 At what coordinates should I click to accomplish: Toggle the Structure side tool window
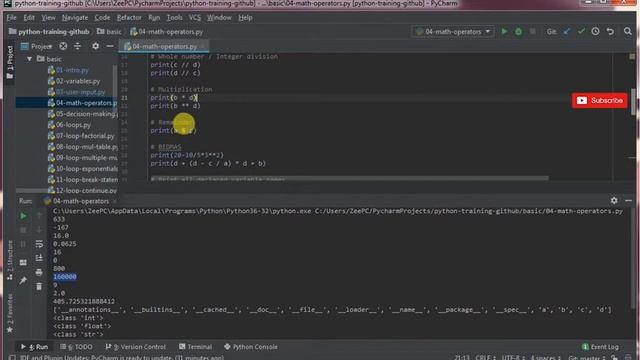(x=9, y=260)
